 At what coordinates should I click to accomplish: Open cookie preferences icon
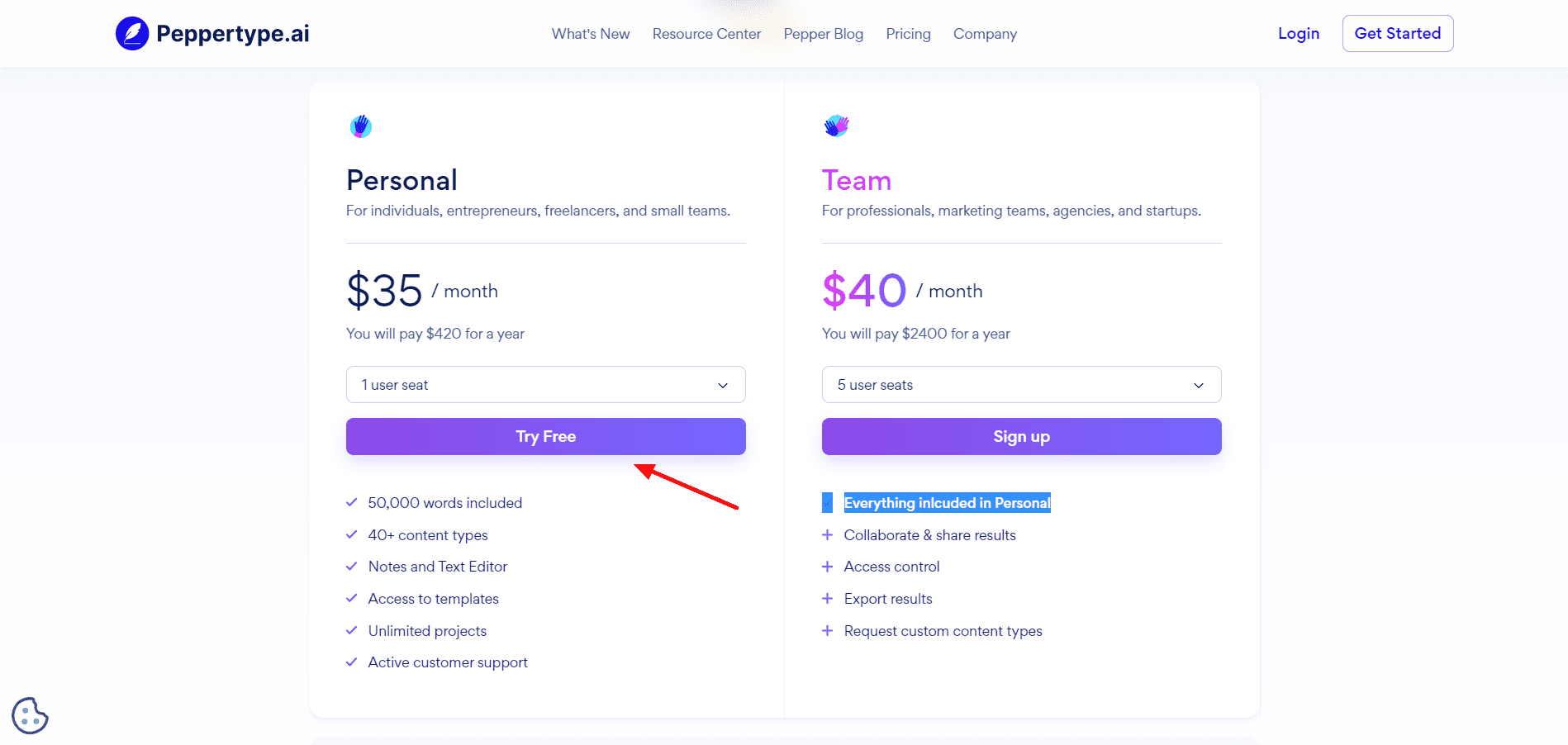point(31,715)
